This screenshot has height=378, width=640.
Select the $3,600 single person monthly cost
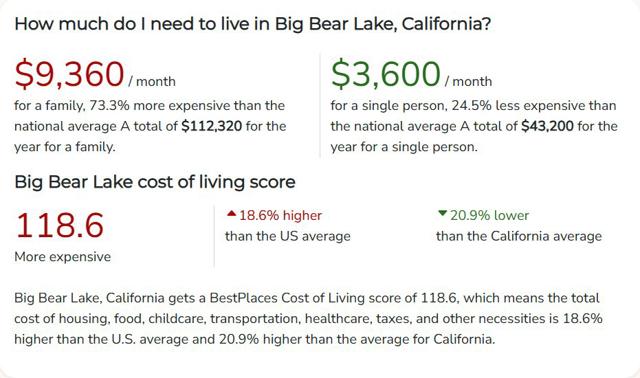386,74
